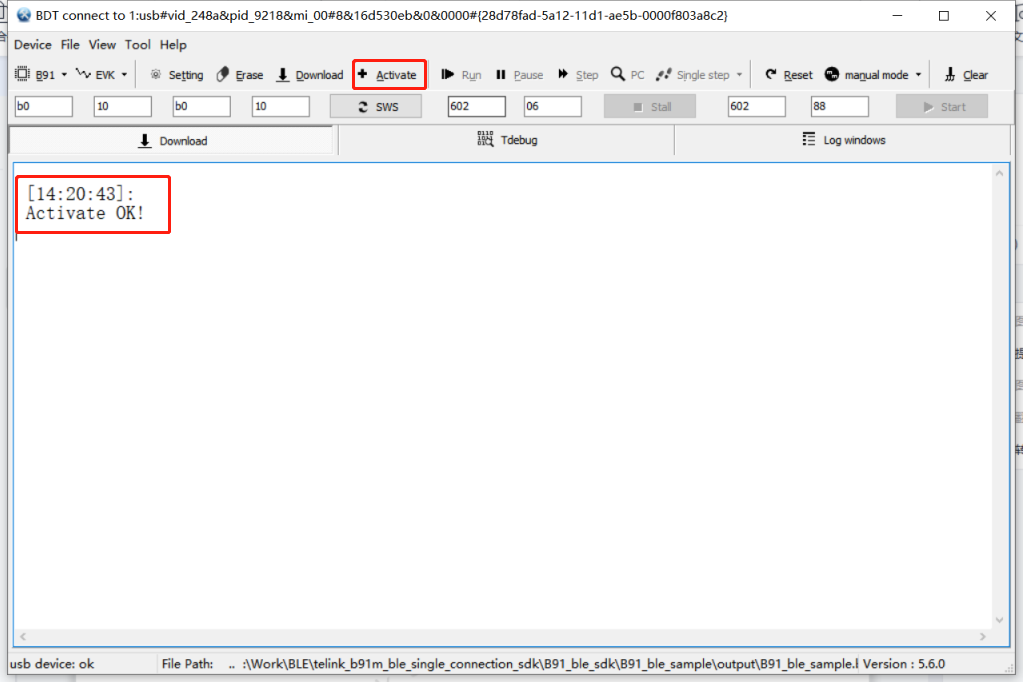The width and height of the screenshot is (1023, 682).
Task: Click the Reset arrow icon
Action: coord(771,75)
